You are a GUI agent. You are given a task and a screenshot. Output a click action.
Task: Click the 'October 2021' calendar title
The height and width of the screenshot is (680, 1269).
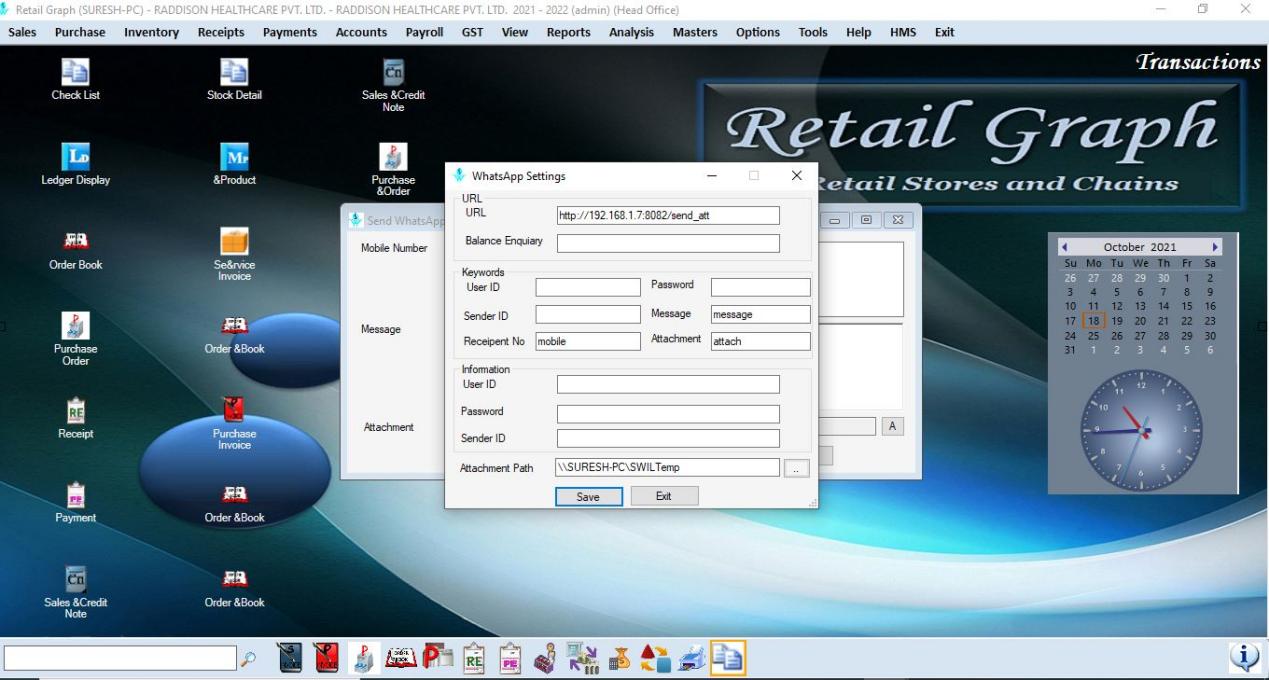click(x=1140, y=246)
